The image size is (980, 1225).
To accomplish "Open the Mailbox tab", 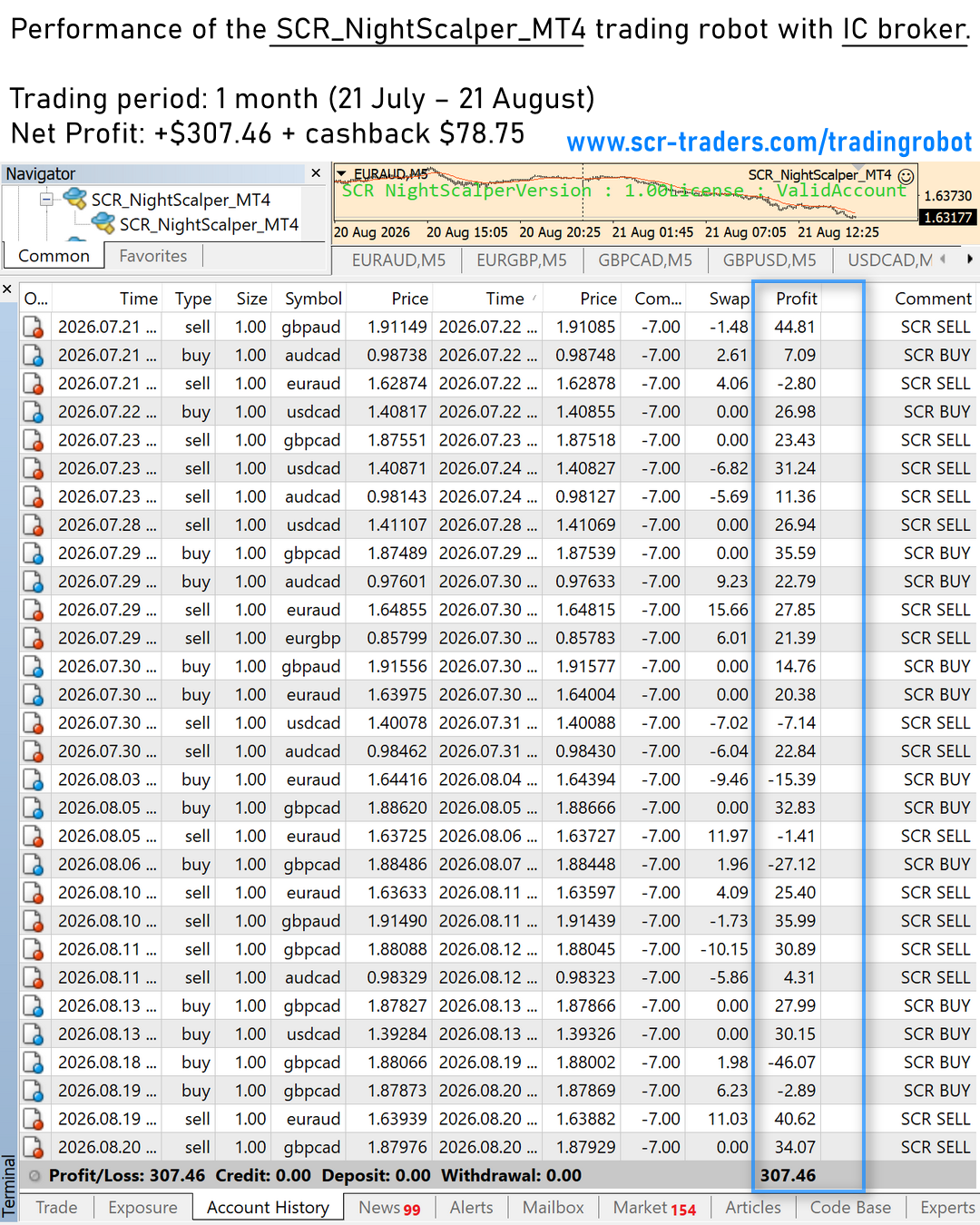I will click(x=553, y=1208).
